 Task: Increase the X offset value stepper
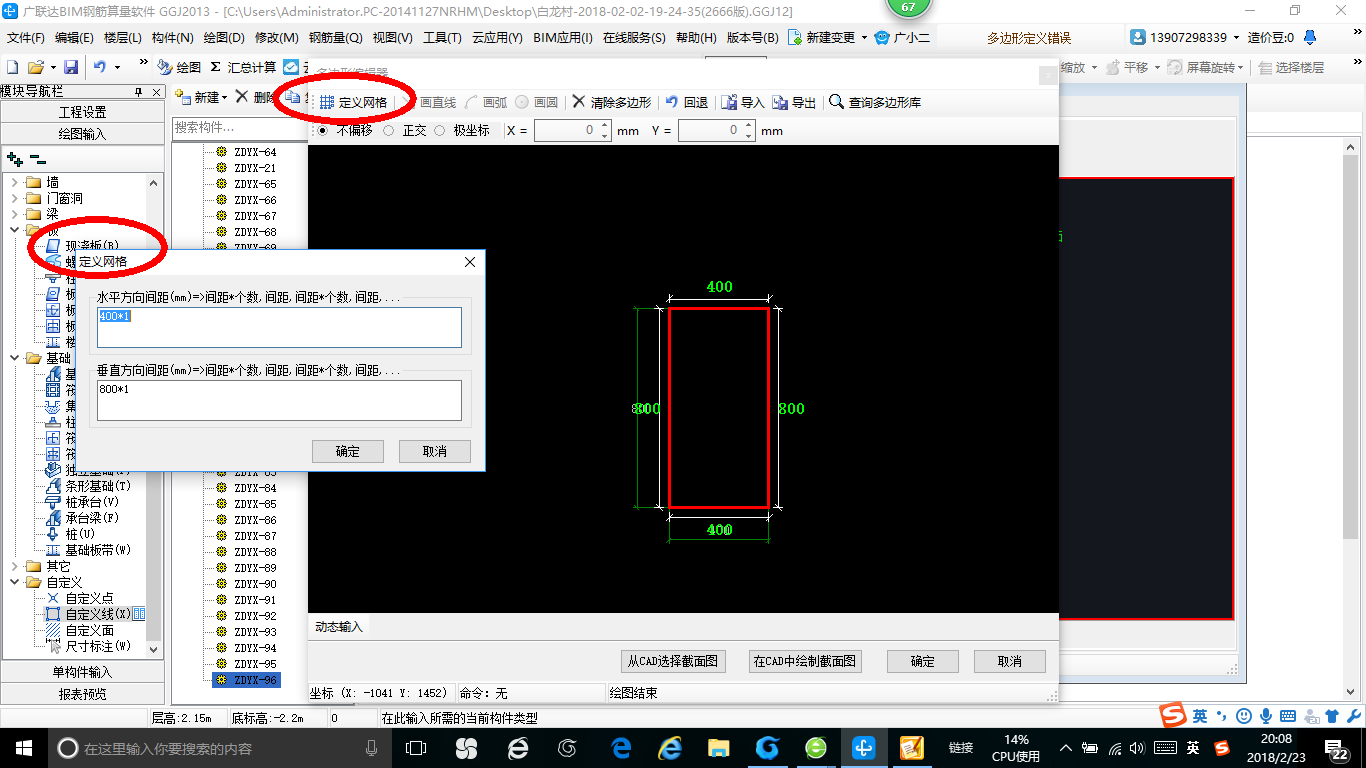pos(604,126)
